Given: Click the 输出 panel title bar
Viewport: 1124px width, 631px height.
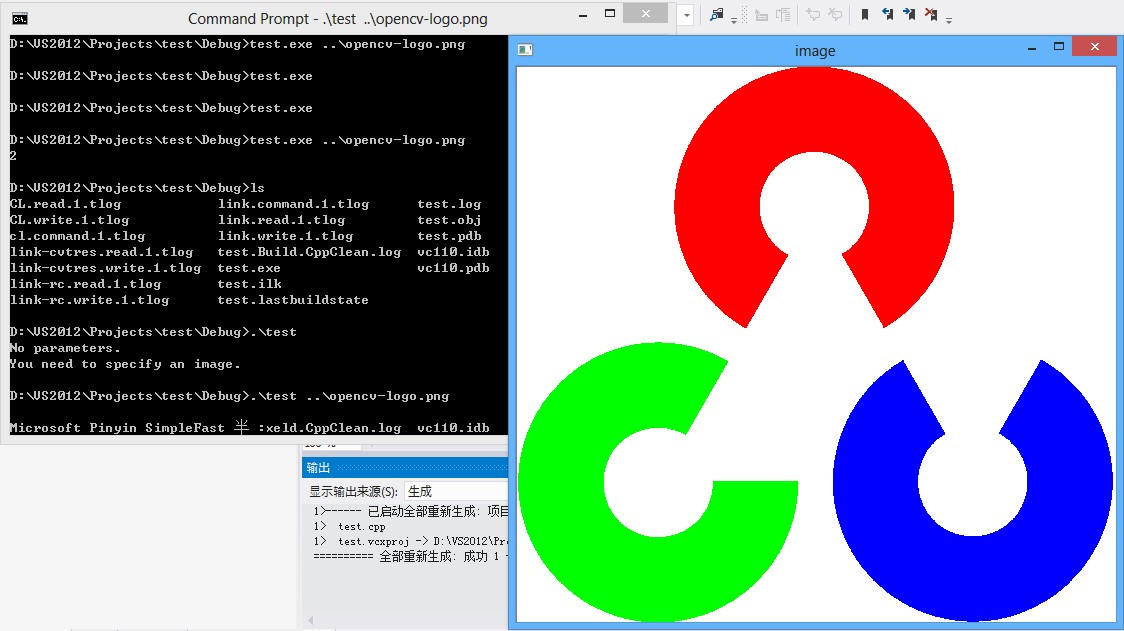Looking at the screenshot, I should (405, 468).
